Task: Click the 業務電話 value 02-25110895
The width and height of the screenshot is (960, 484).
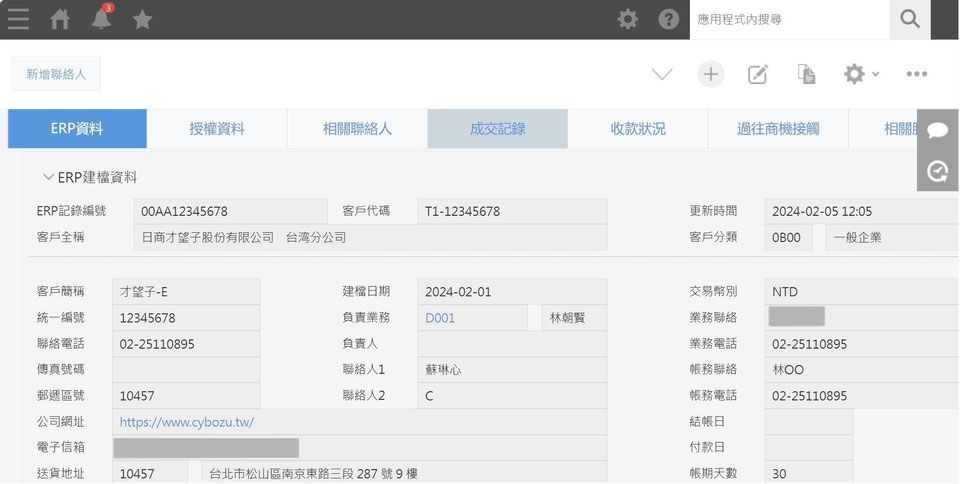Action: point(861,344)
